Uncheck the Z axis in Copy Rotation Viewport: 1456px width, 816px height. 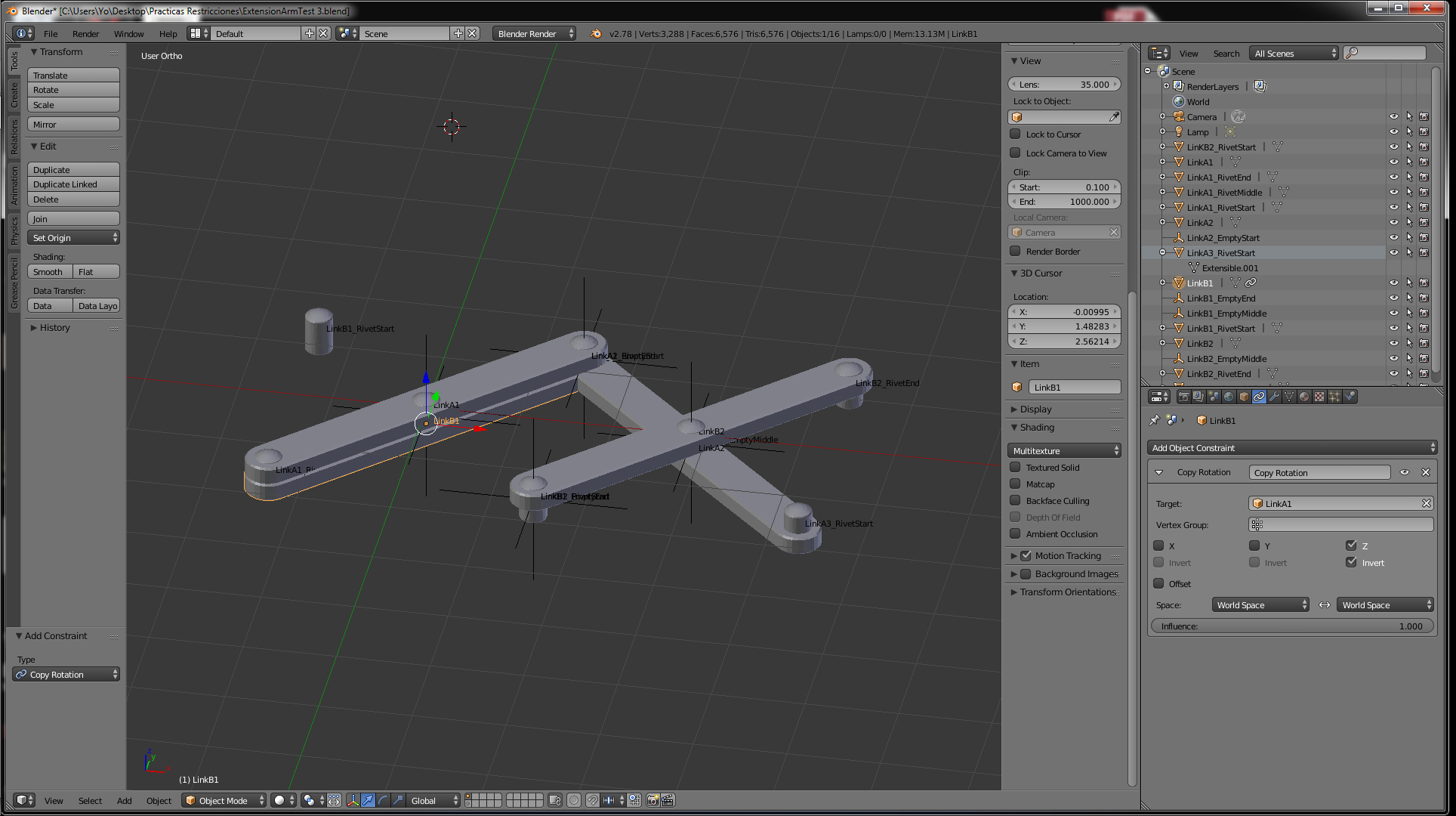click(1351, 546)
